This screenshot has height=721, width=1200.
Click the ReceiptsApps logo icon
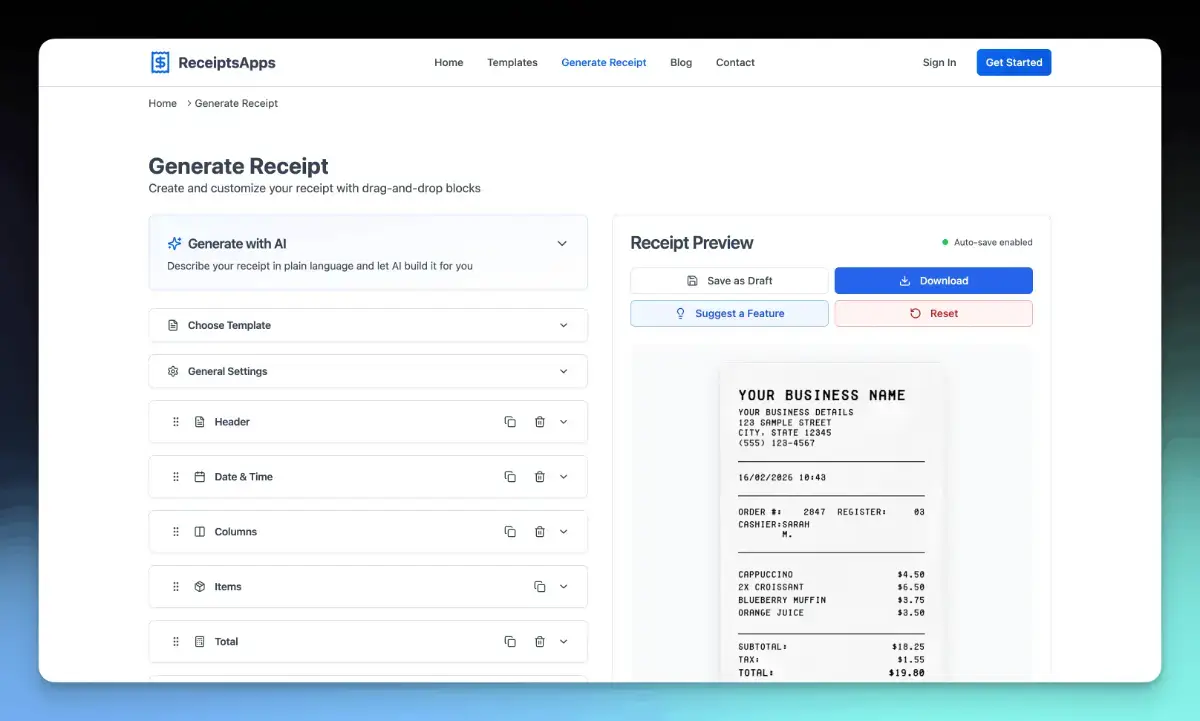(x=160, y=62)
